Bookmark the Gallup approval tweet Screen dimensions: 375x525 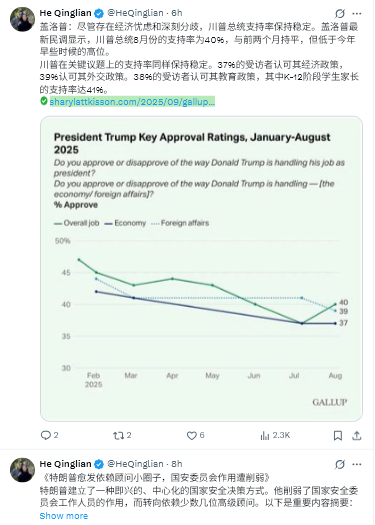338,435
